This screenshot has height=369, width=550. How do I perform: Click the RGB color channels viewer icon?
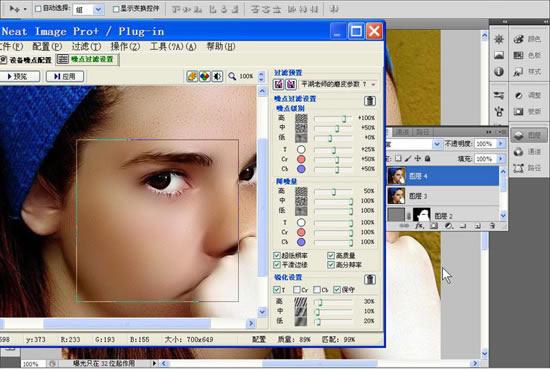[204, 76]
